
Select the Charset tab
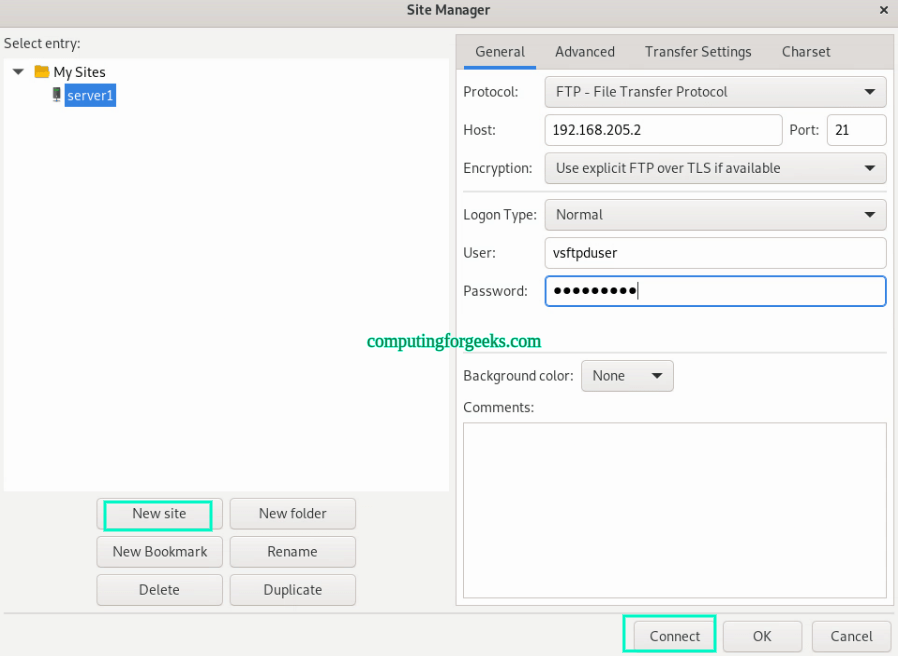tap(806, 51)
